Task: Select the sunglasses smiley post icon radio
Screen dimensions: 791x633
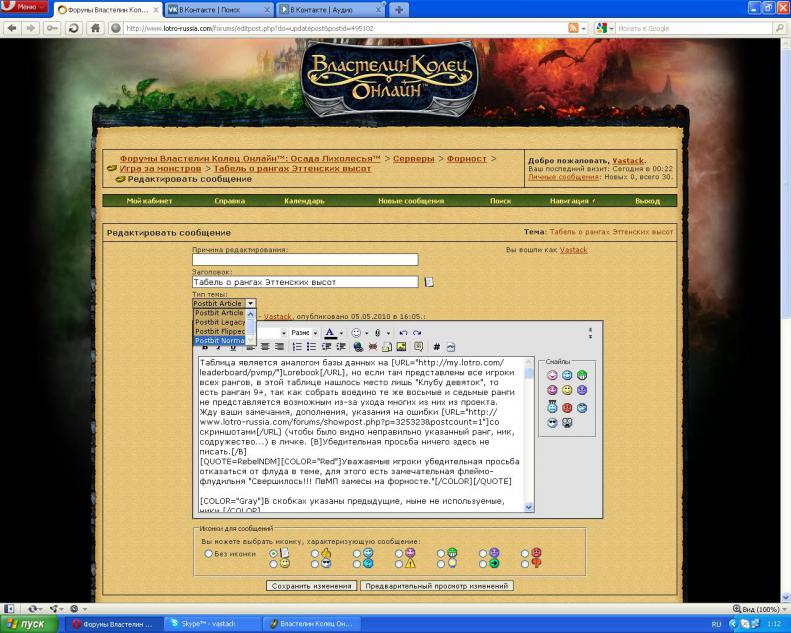Action: pos(315,563)
